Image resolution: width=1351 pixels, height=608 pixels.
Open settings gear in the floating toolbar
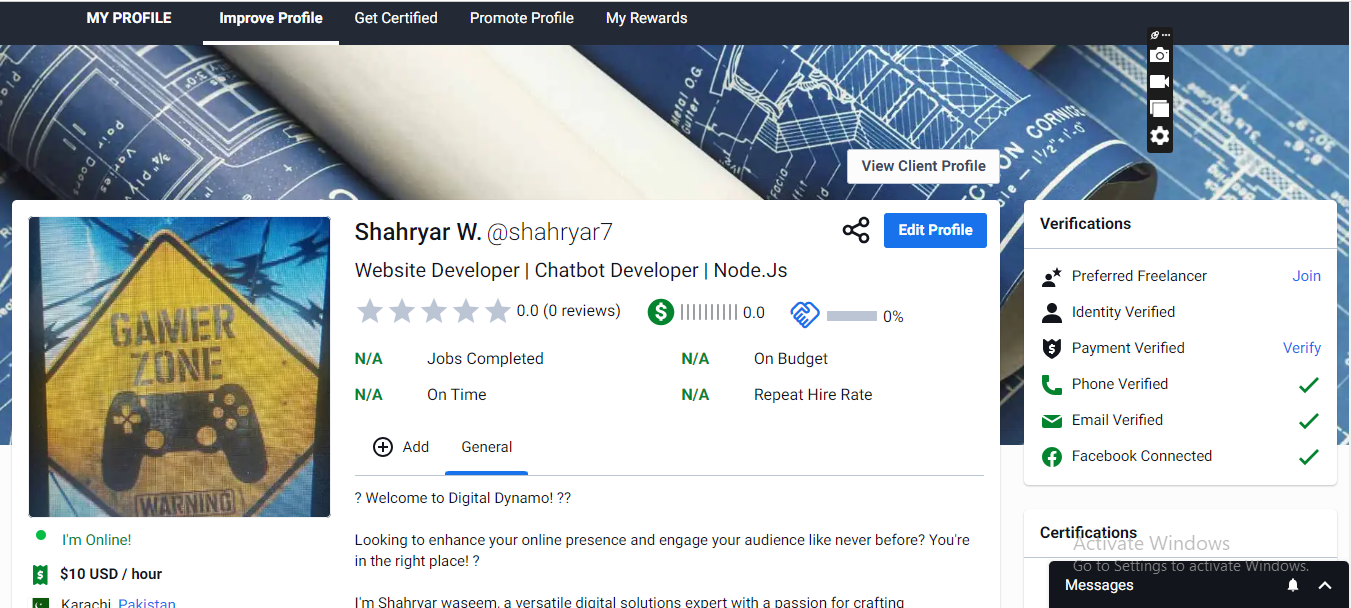click(1159, 136)
